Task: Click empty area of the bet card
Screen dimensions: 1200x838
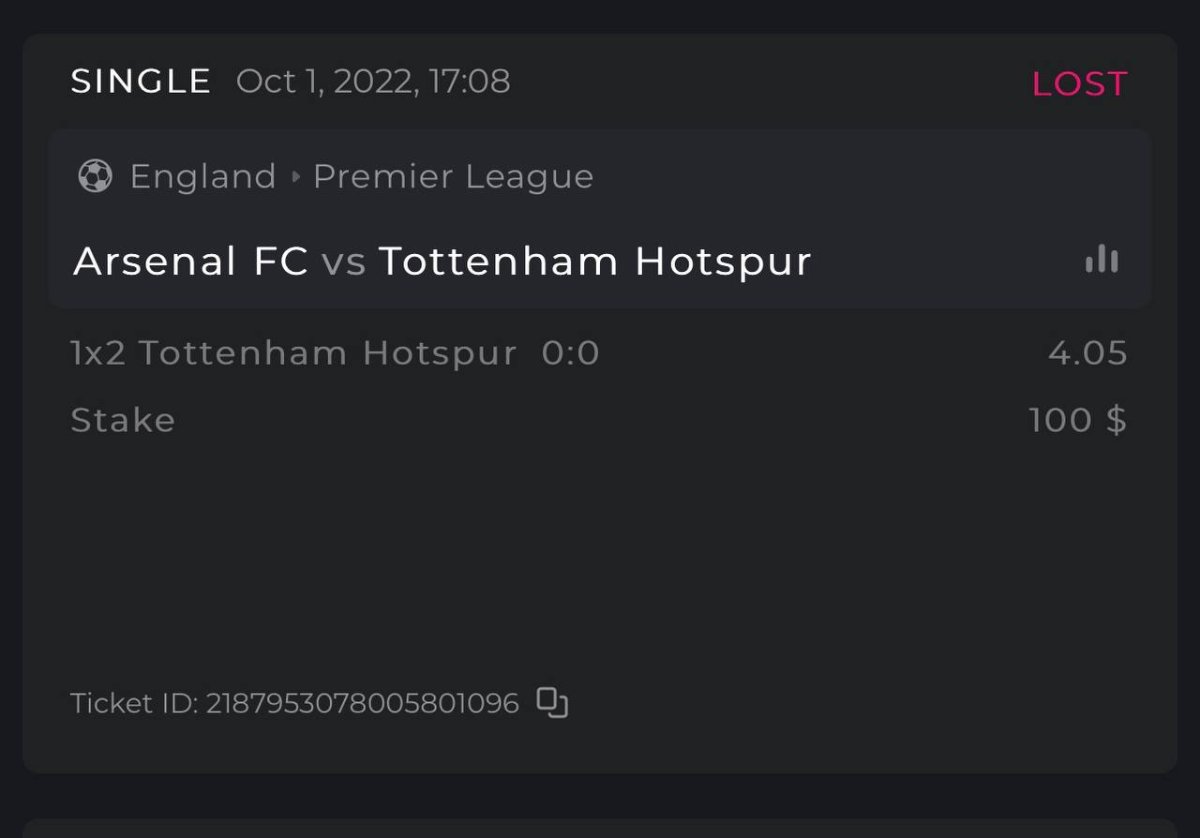Action: click(600, 560)
